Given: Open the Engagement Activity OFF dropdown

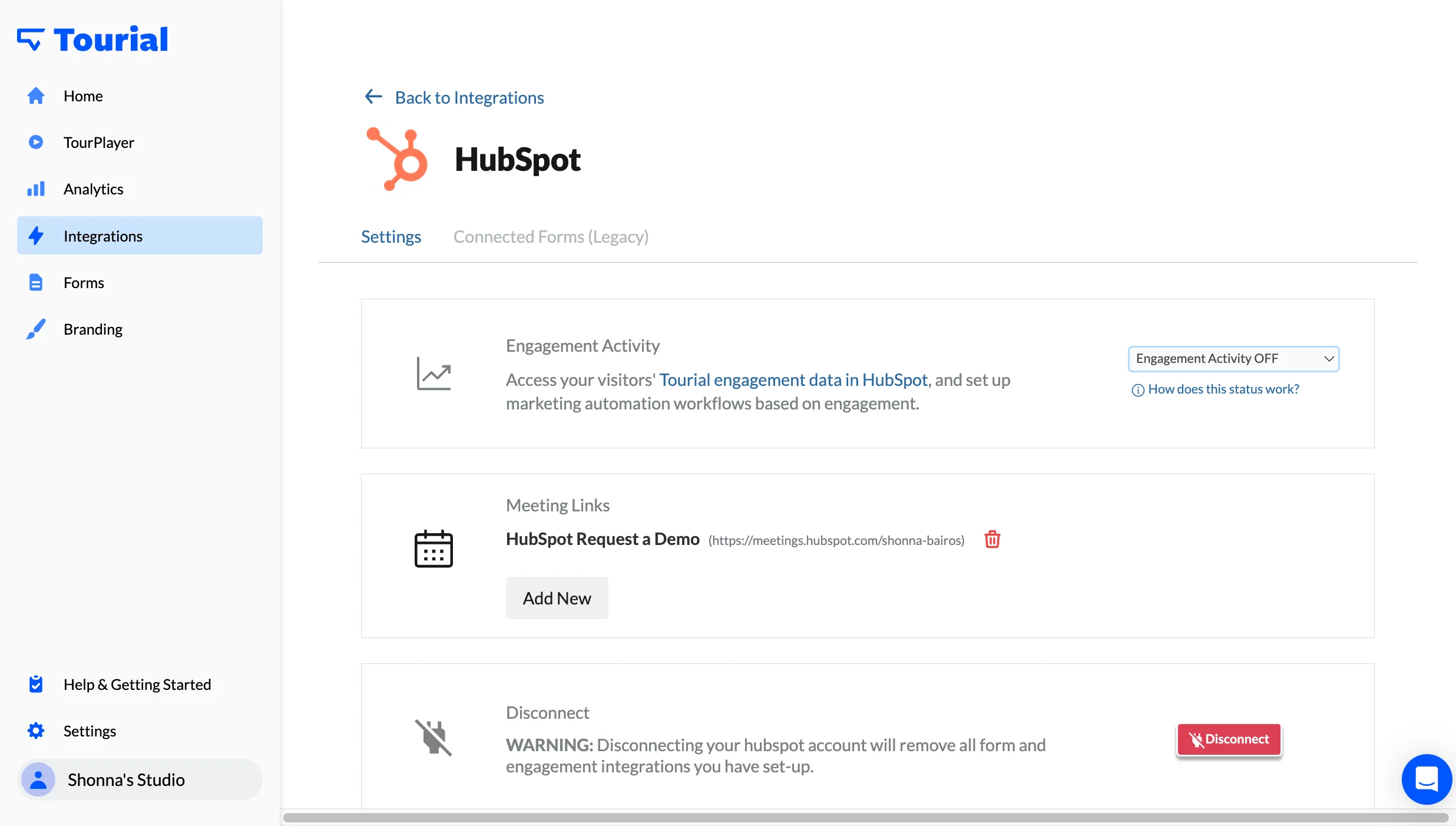Looking at the screenshot, I should (1233, 359).
